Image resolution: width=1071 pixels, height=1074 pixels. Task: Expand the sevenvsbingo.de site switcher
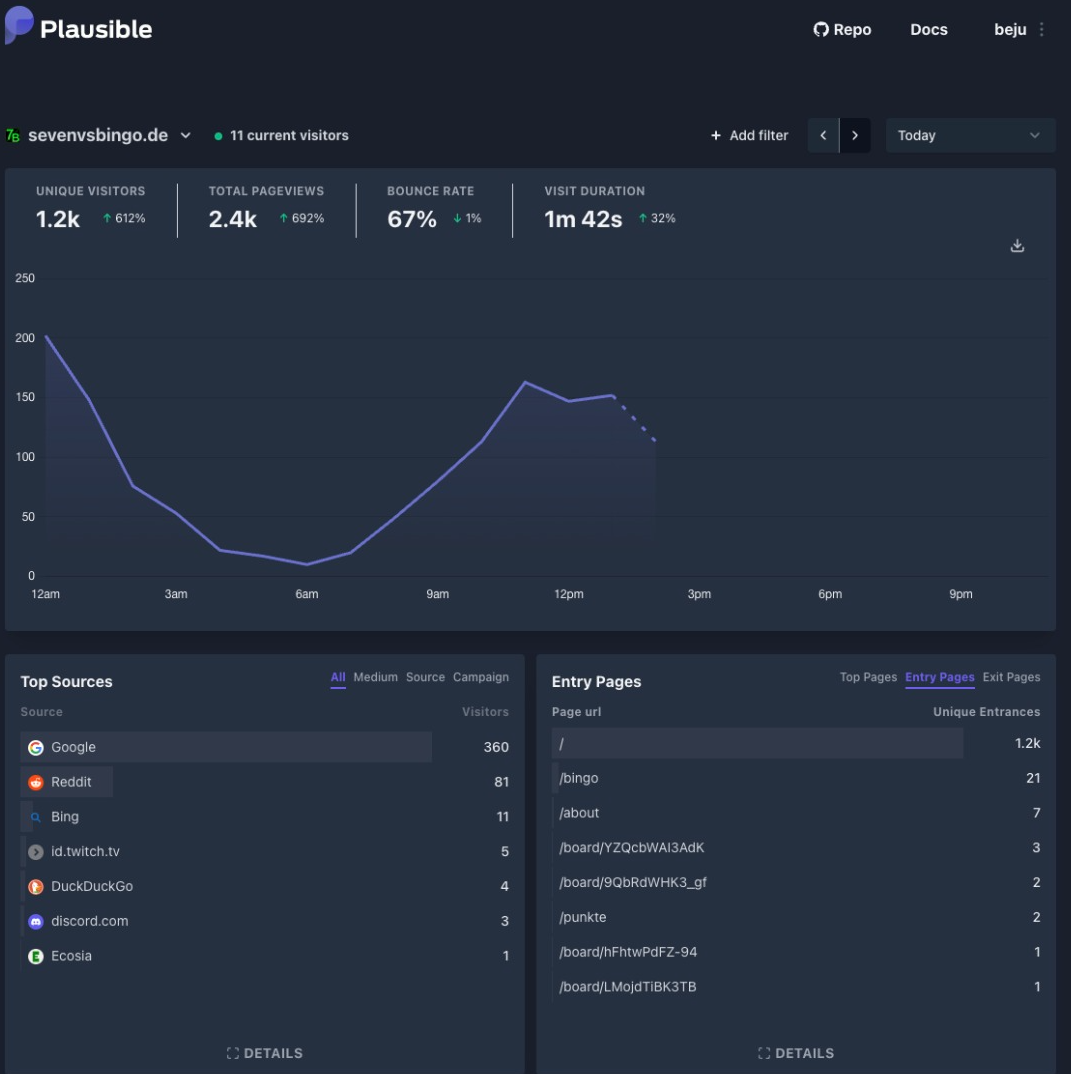(x=184, y=135)
